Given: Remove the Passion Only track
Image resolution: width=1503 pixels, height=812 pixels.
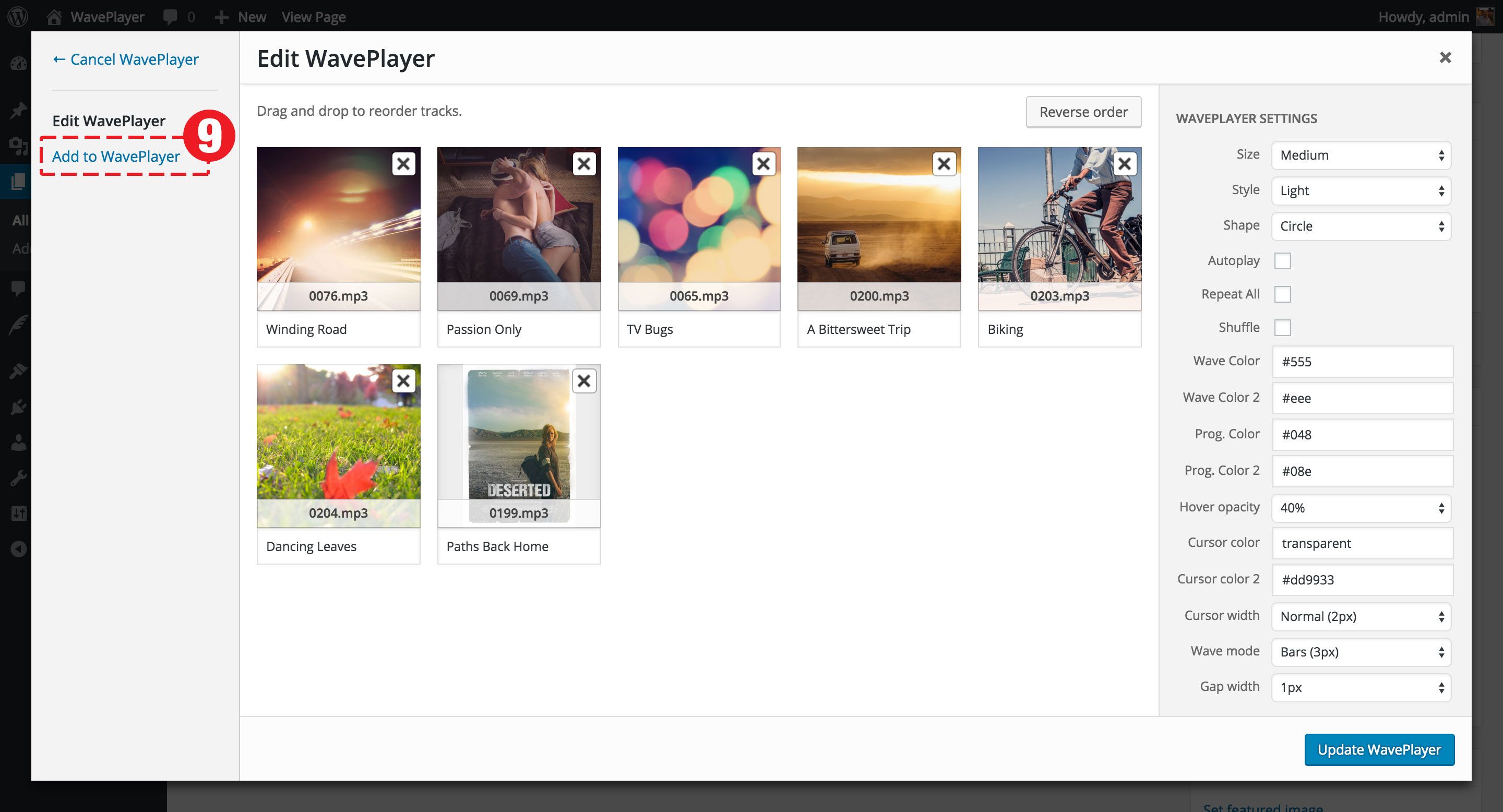Looking at the screenshot, I should pyautogui.click(x=583, y=164).
